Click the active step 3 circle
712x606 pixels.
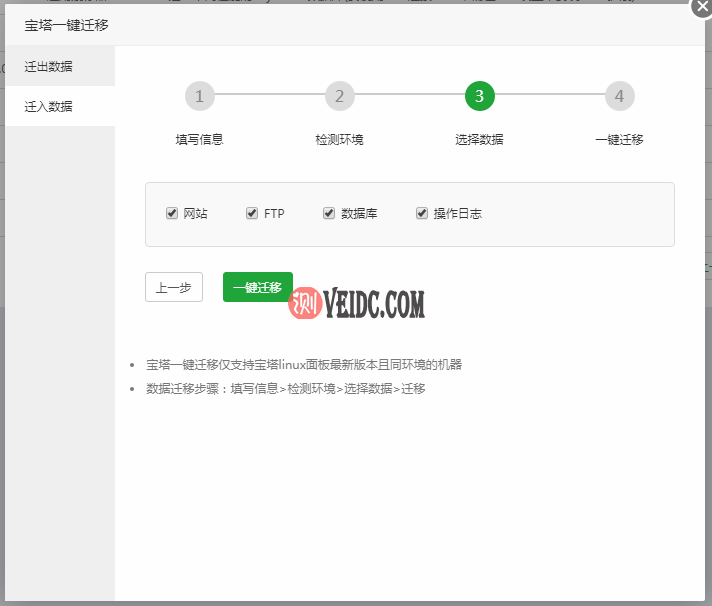coord(480,96)
